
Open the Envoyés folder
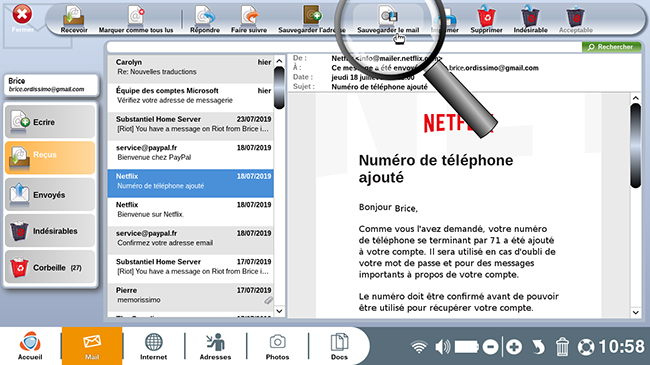tap(50, 194)
